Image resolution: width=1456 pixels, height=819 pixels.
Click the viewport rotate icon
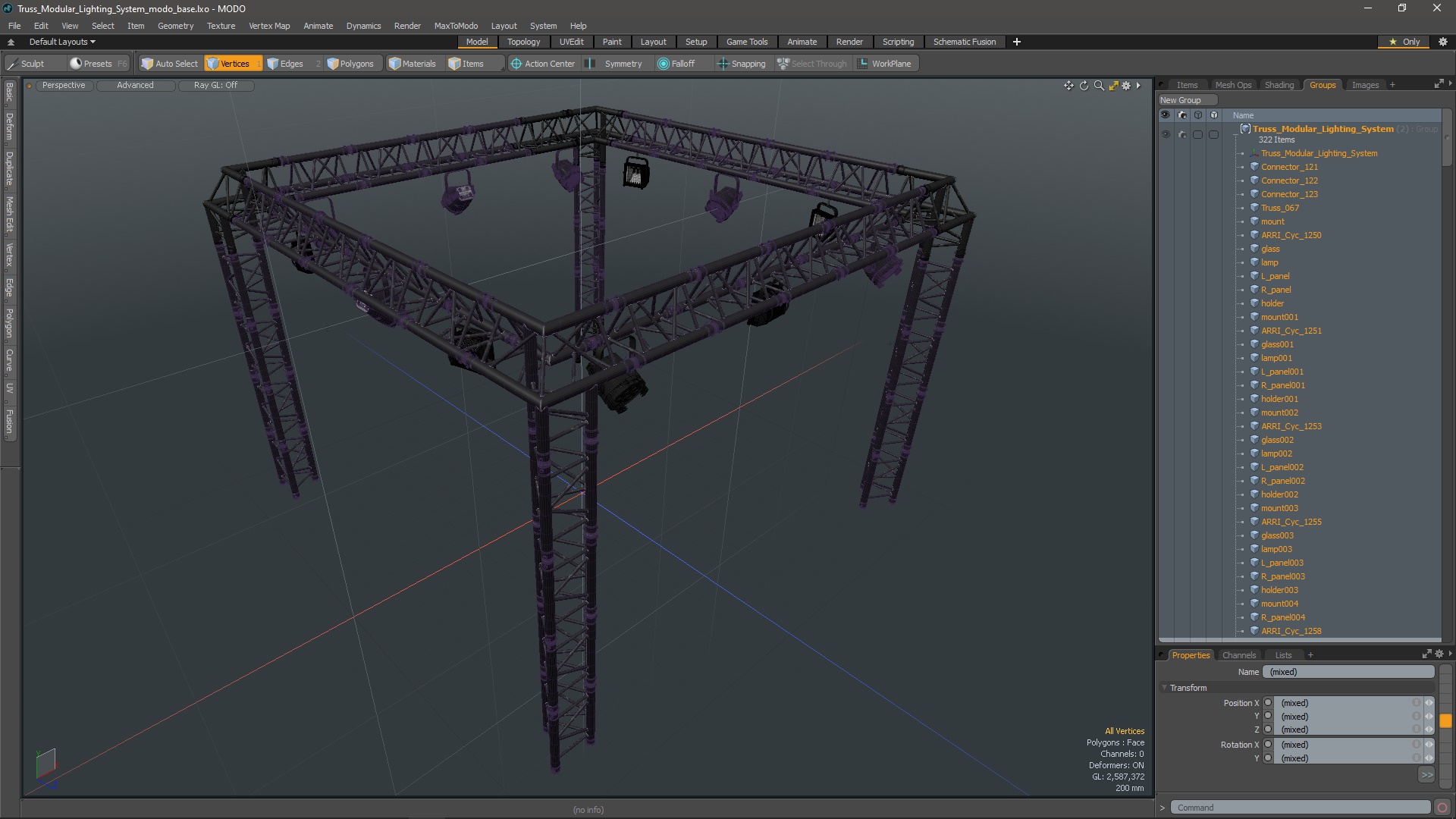tap(1084, 86)
